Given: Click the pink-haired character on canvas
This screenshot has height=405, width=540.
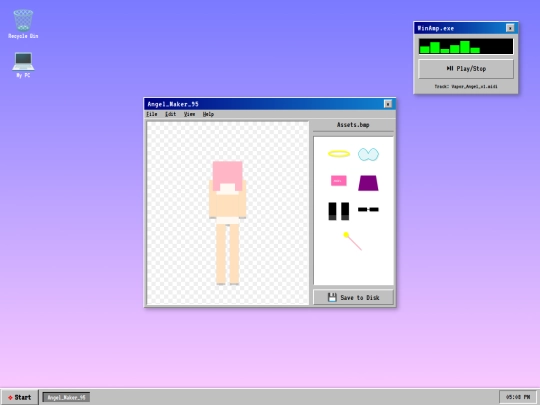Looking at the screenshot, I should 227,223.
